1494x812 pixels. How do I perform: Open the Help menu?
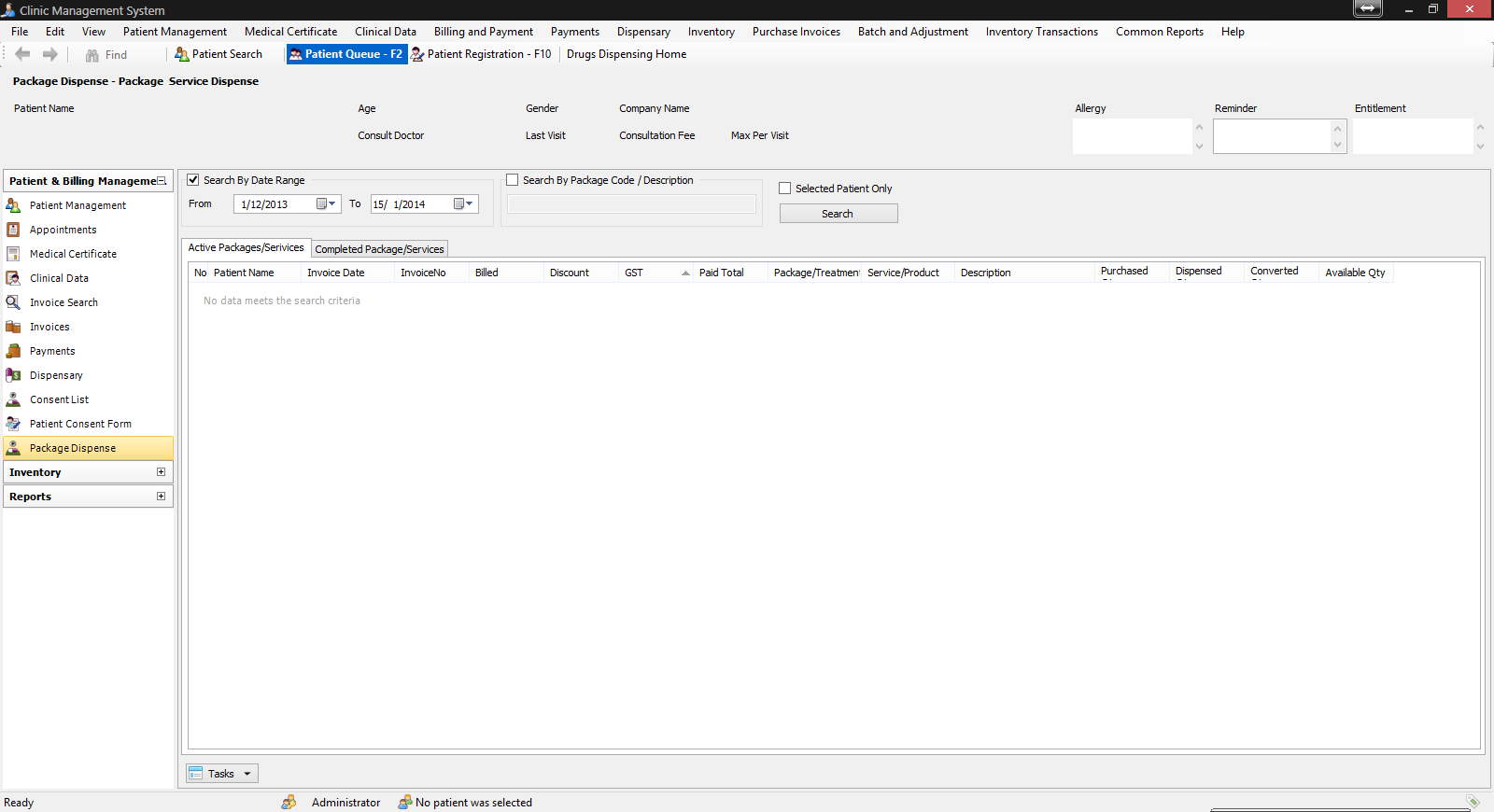coord(1233,32)
